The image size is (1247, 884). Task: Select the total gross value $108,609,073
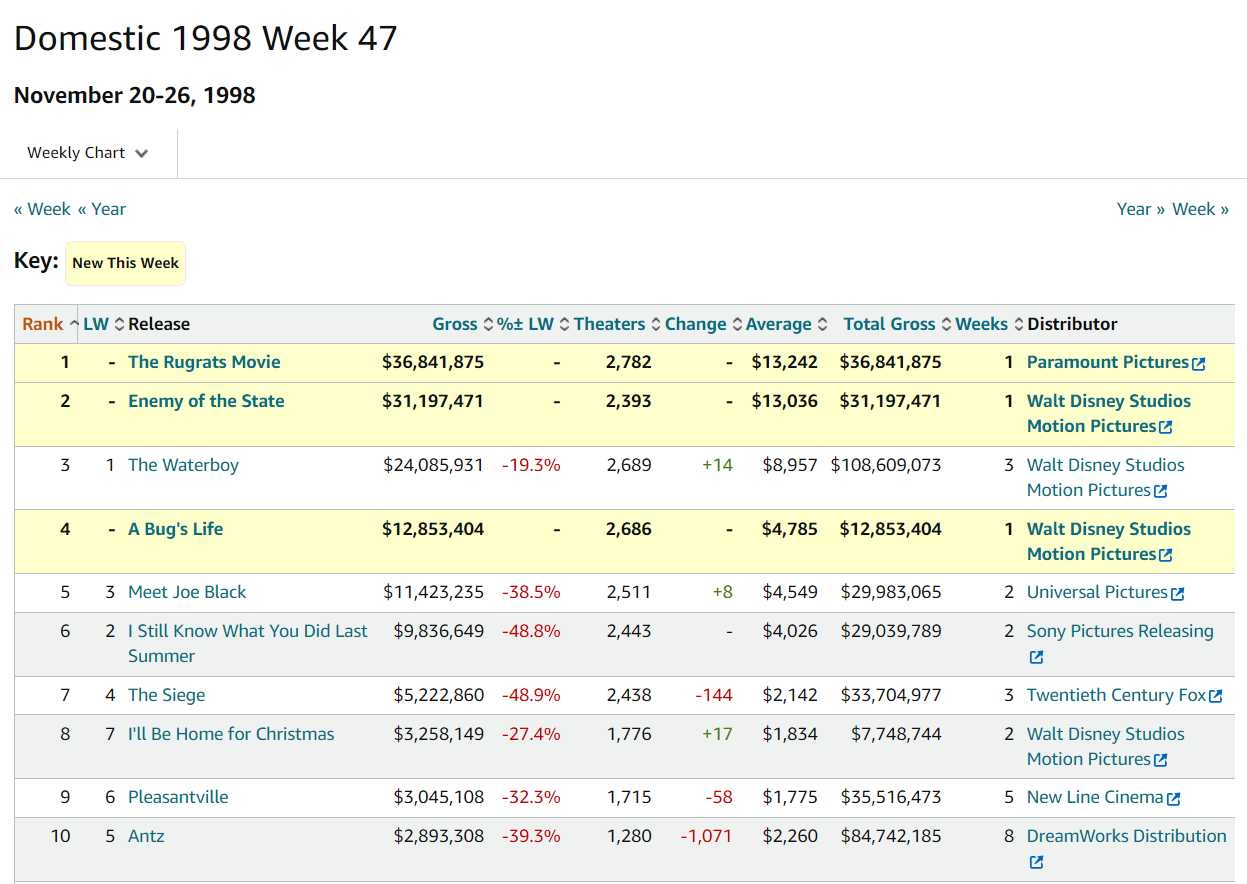(x=886, y=465)
